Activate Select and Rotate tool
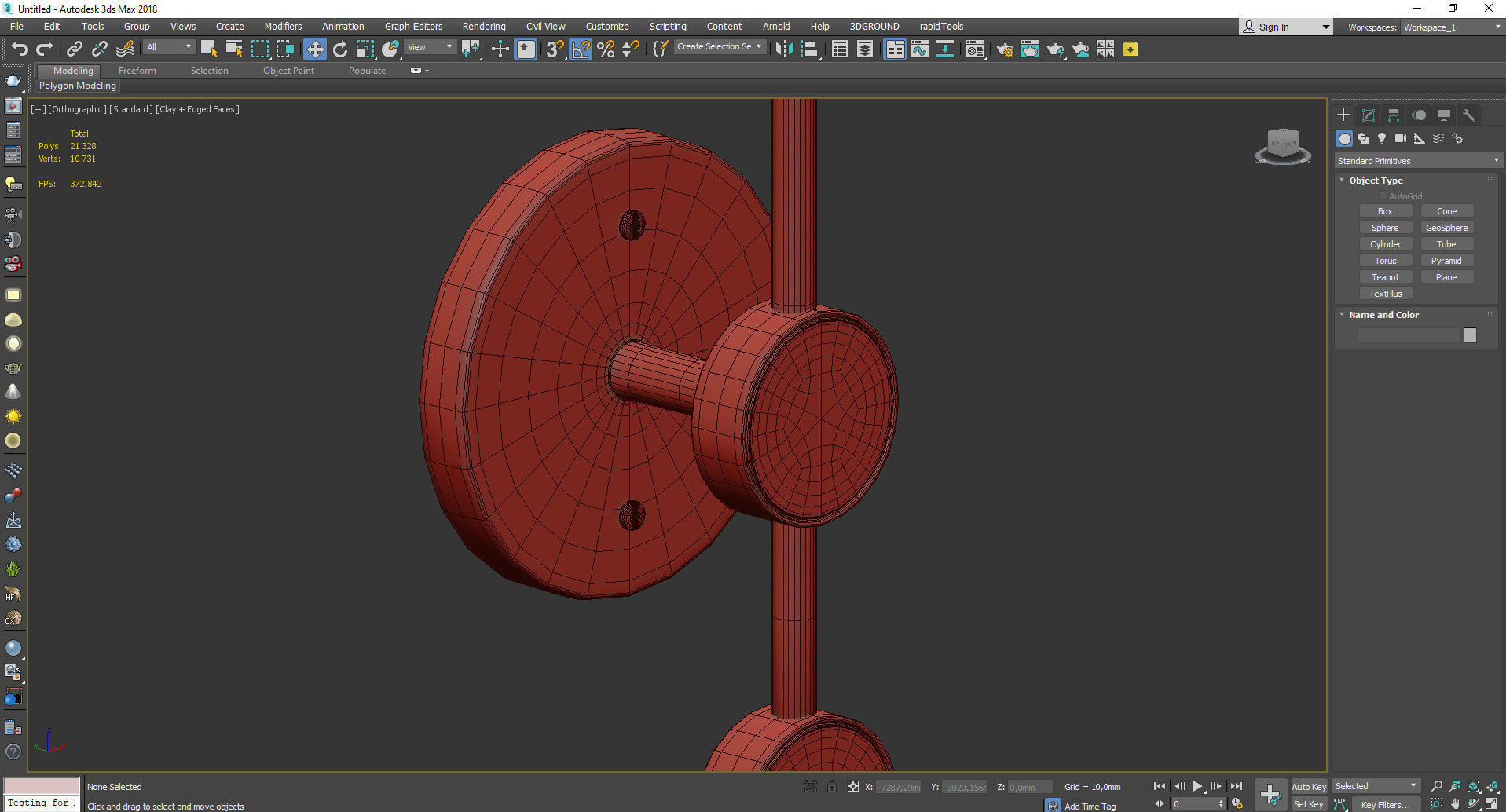Screen dimensions: 1506x812 tap(340, 49)
